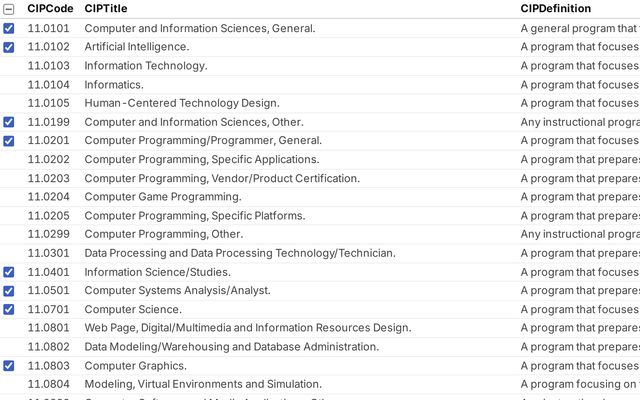
Task: Uncheck Artificial Intelligence row checkbox
Action: pos(9,47)
